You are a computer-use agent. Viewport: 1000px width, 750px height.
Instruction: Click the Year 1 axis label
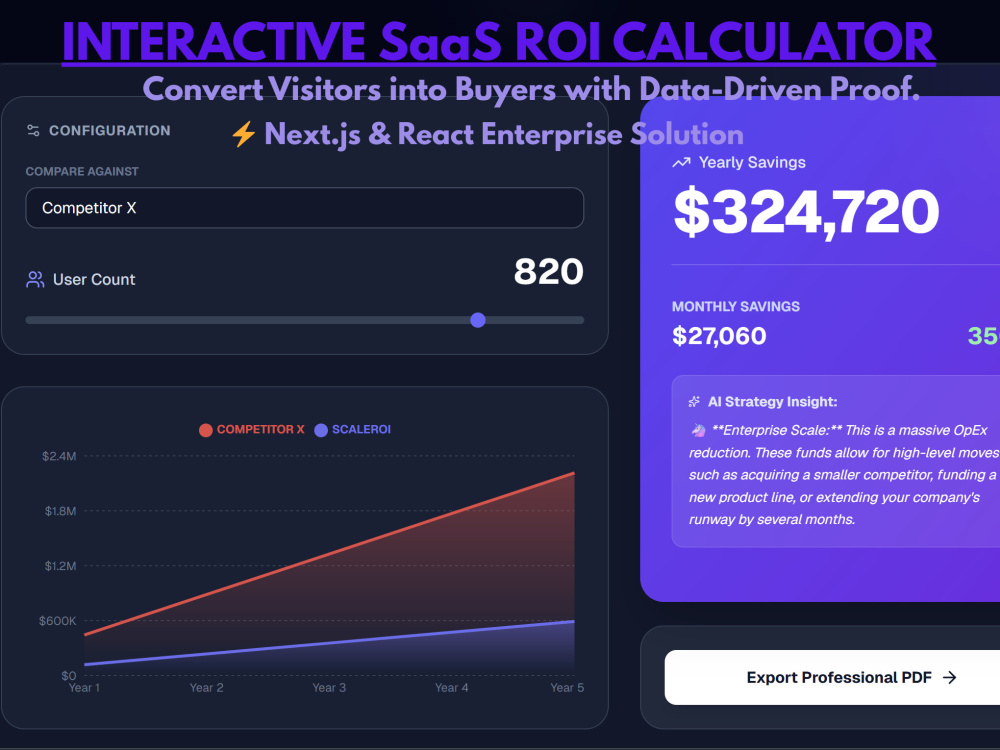pyautogui.click(x=84, y=688)
